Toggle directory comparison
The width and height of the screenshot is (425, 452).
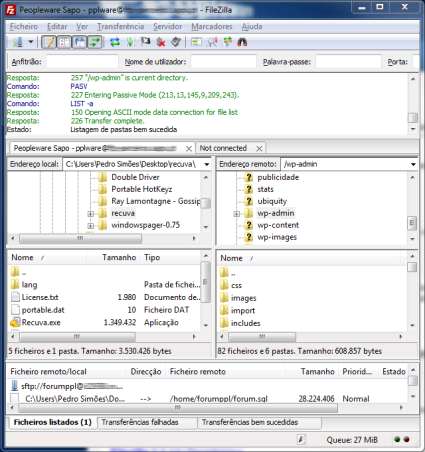(212, 42)
